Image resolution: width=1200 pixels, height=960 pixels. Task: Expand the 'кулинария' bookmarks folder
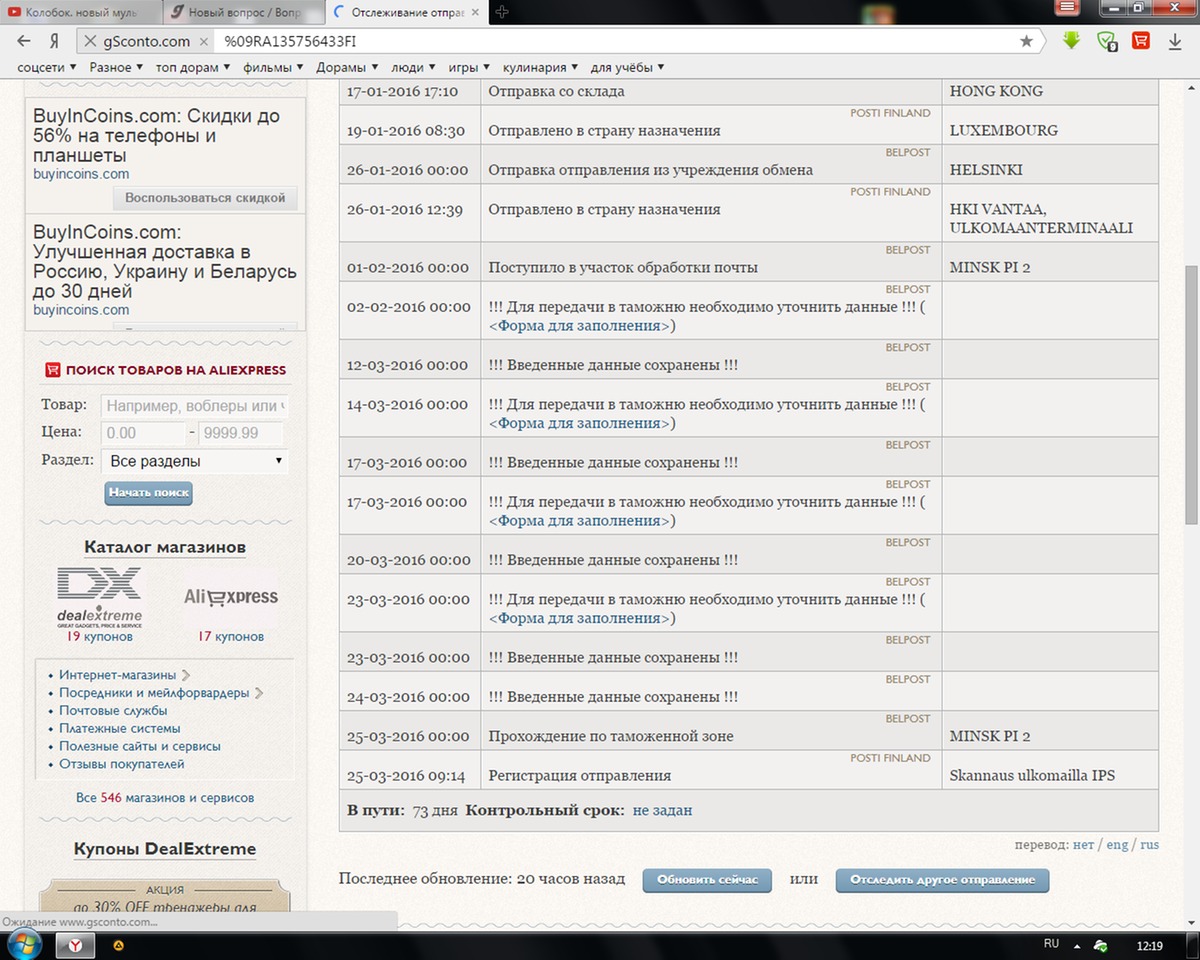click(x=541, y=67)
